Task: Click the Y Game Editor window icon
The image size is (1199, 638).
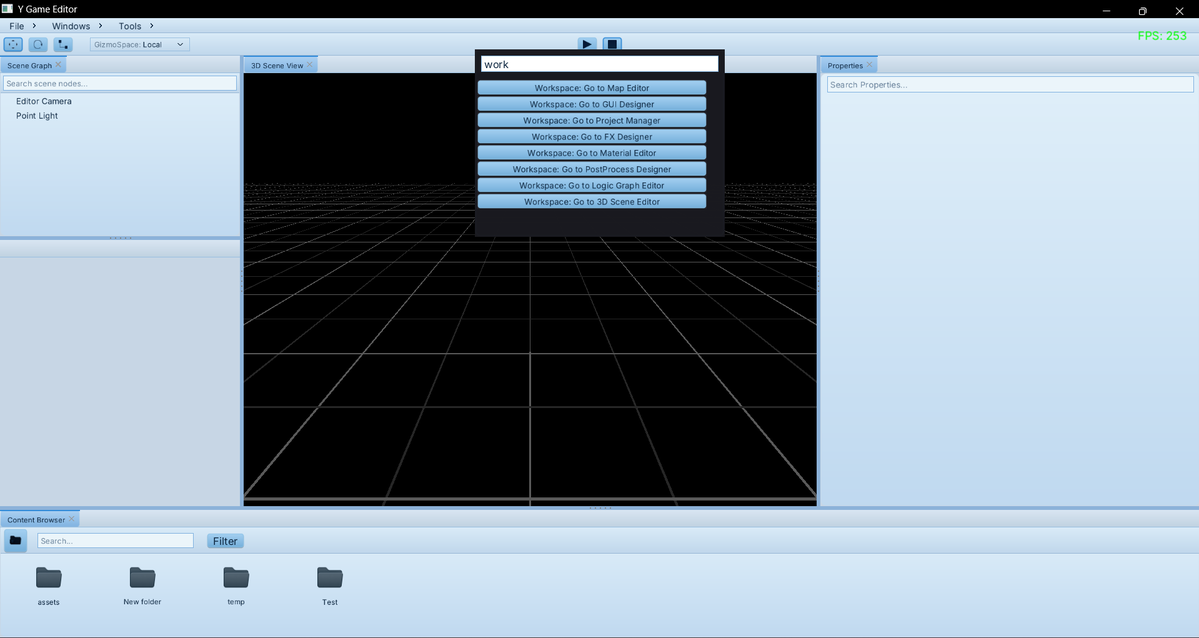Action: click(8, 8)
